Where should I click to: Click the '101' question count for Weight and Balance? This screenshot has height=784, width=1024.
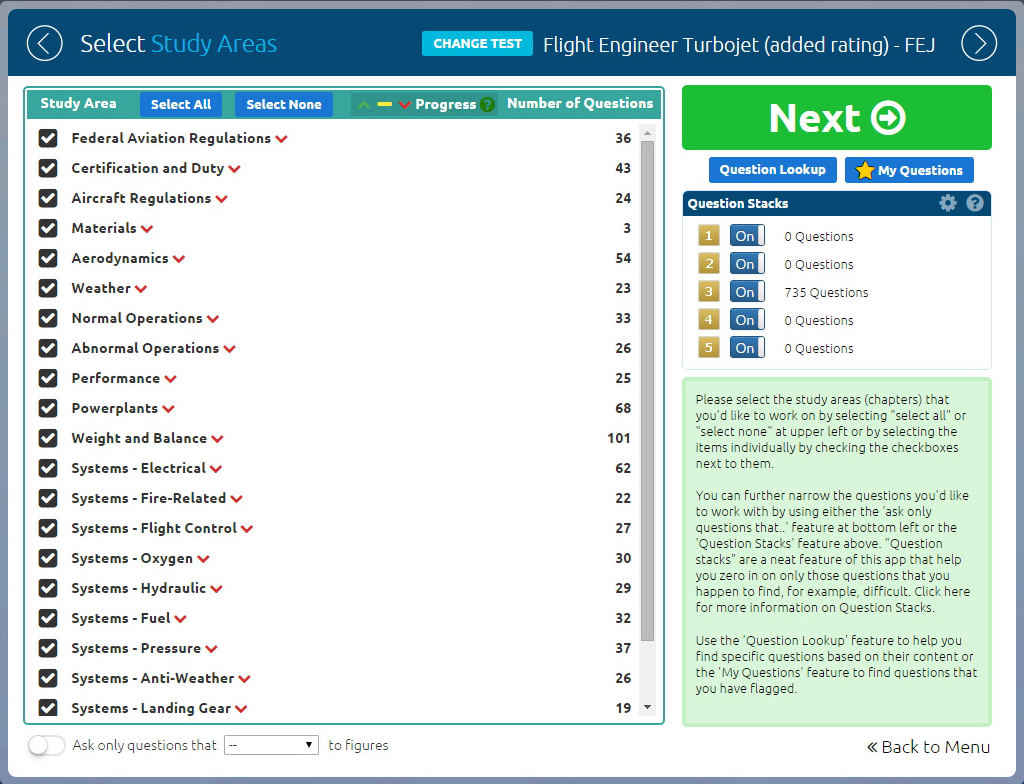[x=618, y=438]
